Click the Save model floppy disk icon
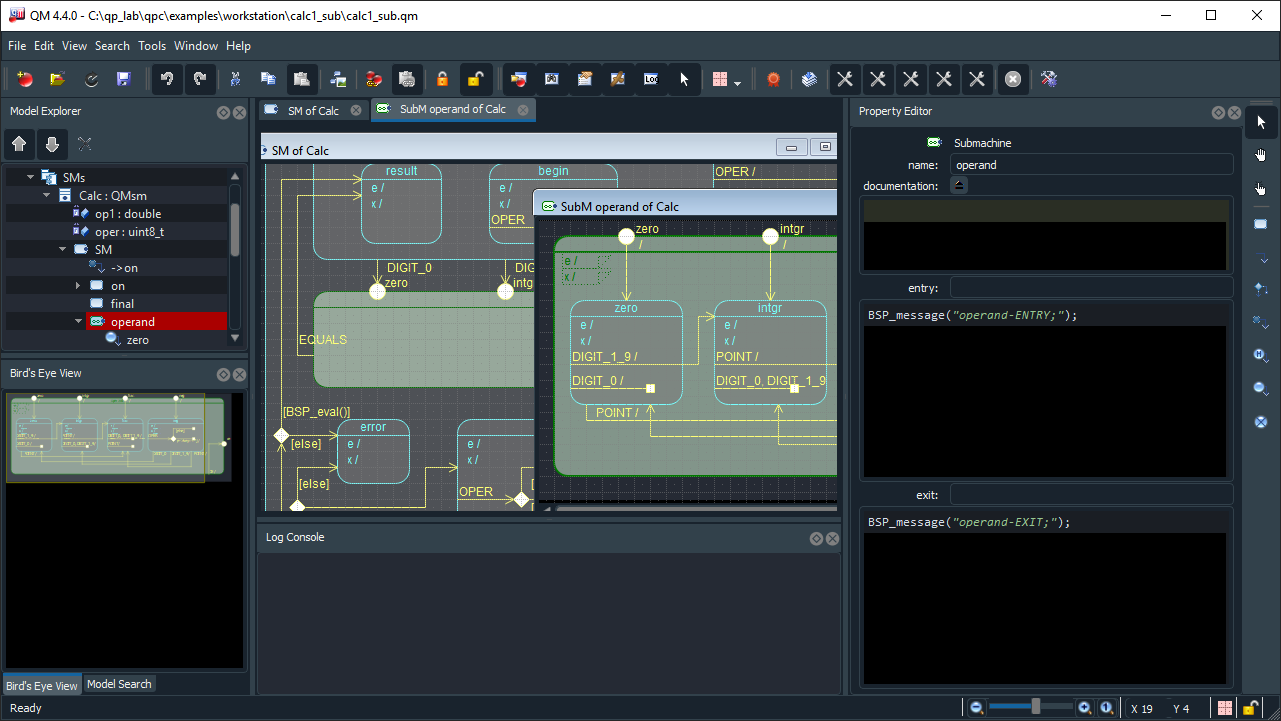This screenshot has width=1281, height=721. [124, 79]
